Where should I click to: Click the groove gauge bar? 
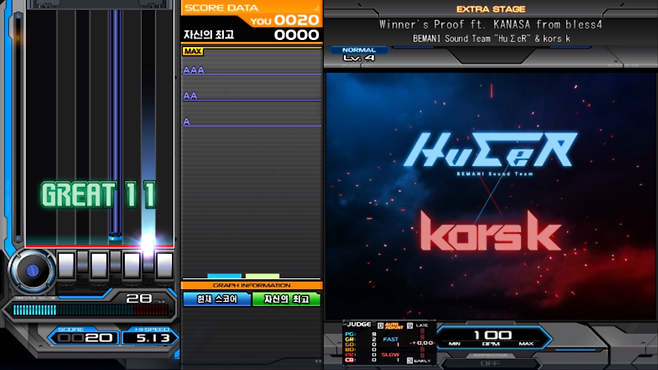click(90, 310)
